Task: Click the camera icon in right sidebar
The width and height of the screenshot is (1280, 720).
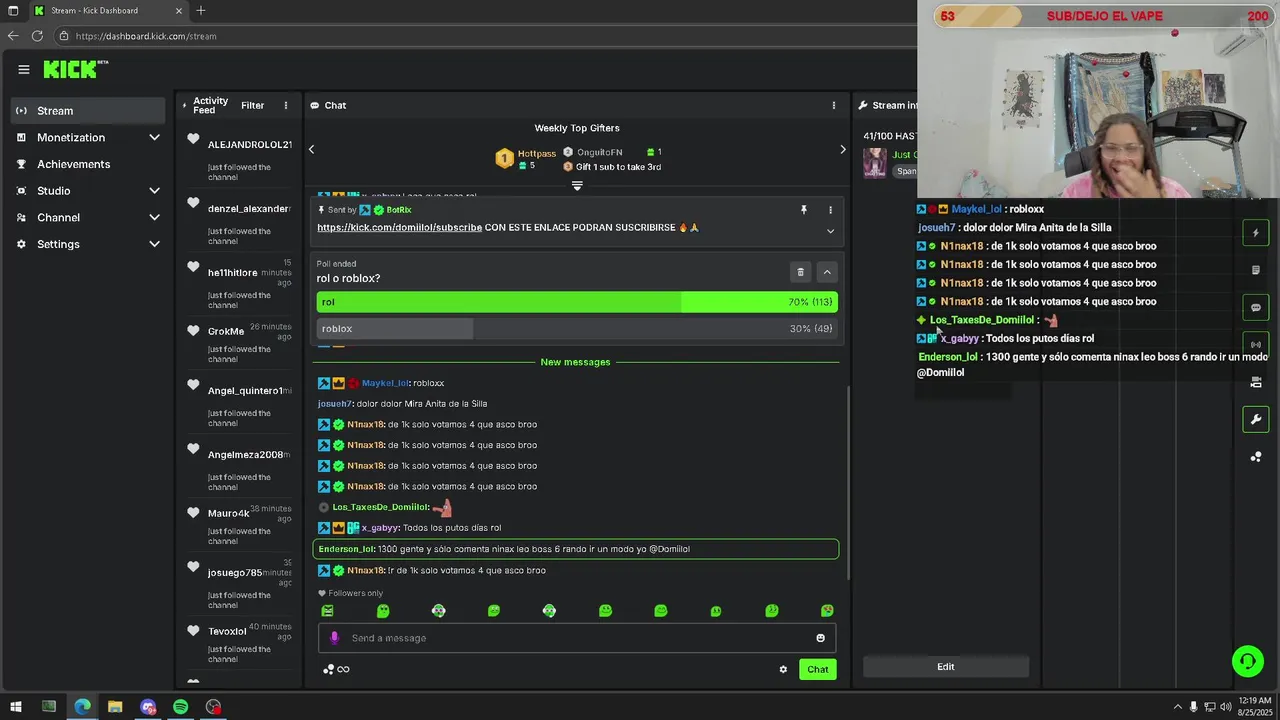Action: click(1256, 382)
